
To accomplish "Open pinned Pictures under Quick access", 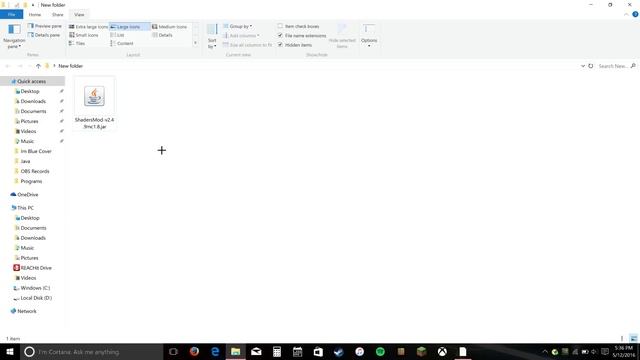I will click(29, 121).
